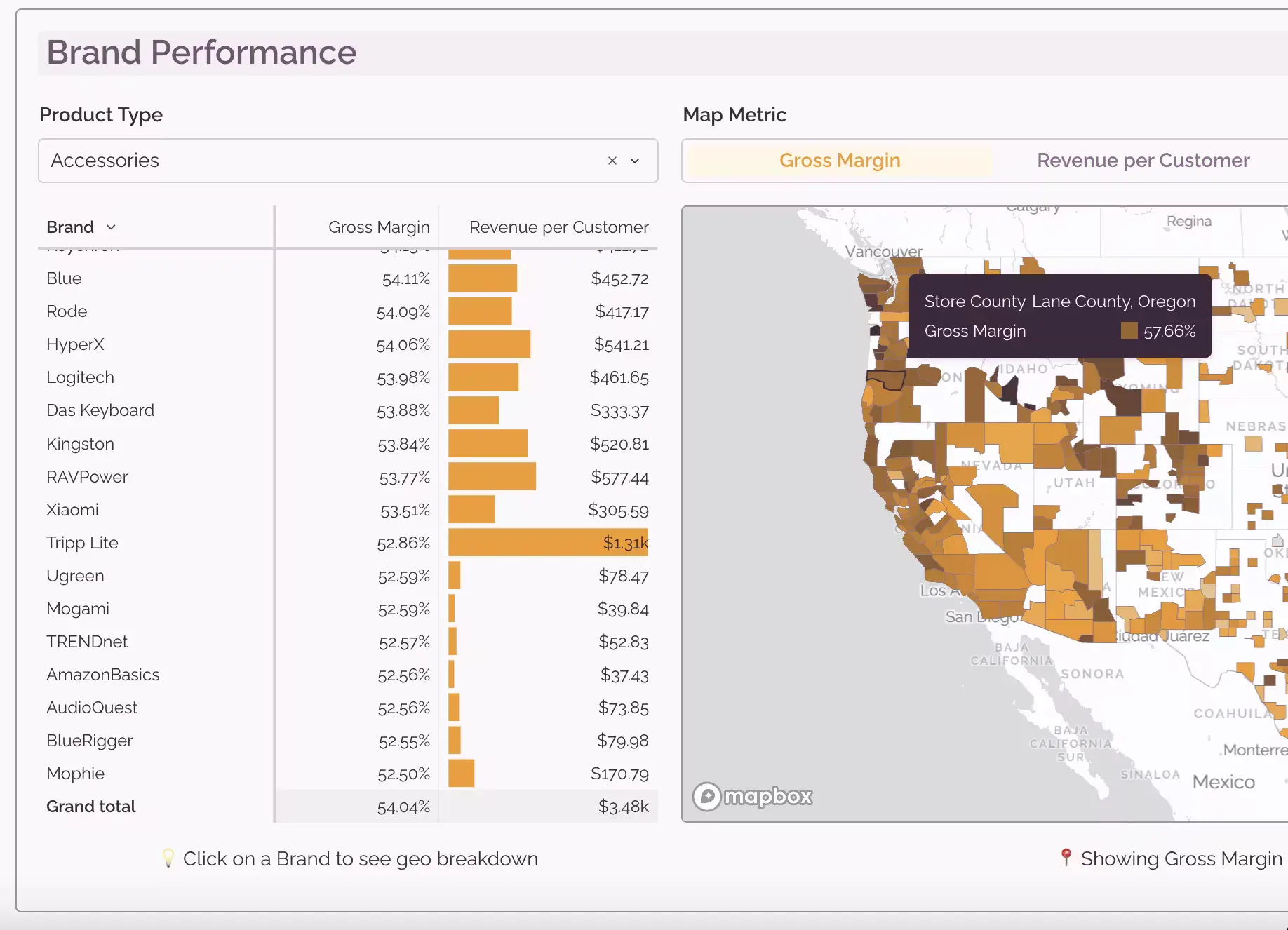Click the Brand Performance title
The image size is (1288, 930).
(x=201, y=53)
